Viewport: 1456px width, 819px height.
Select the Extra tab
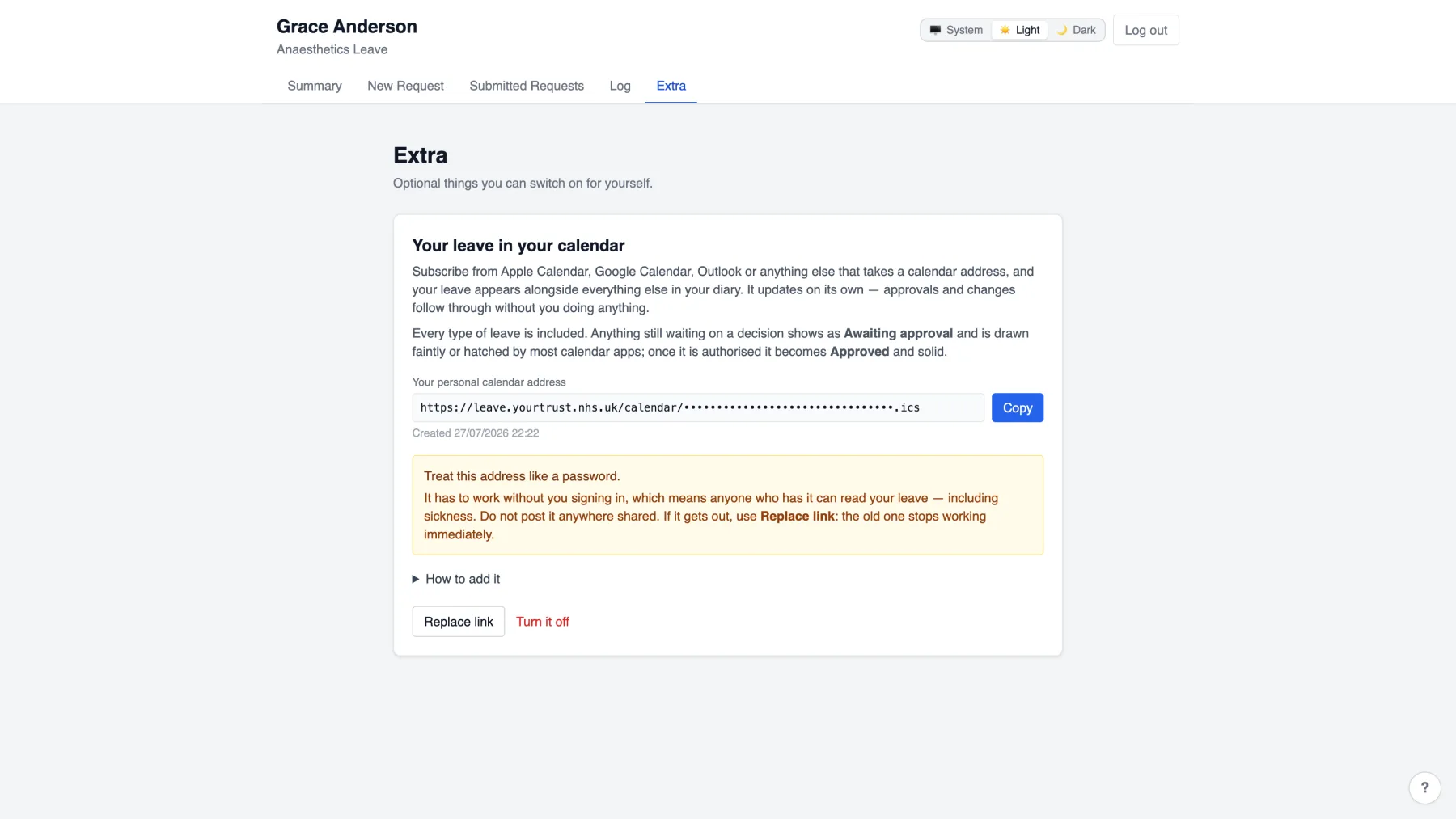pyautogui.click(x=671, y=86)
